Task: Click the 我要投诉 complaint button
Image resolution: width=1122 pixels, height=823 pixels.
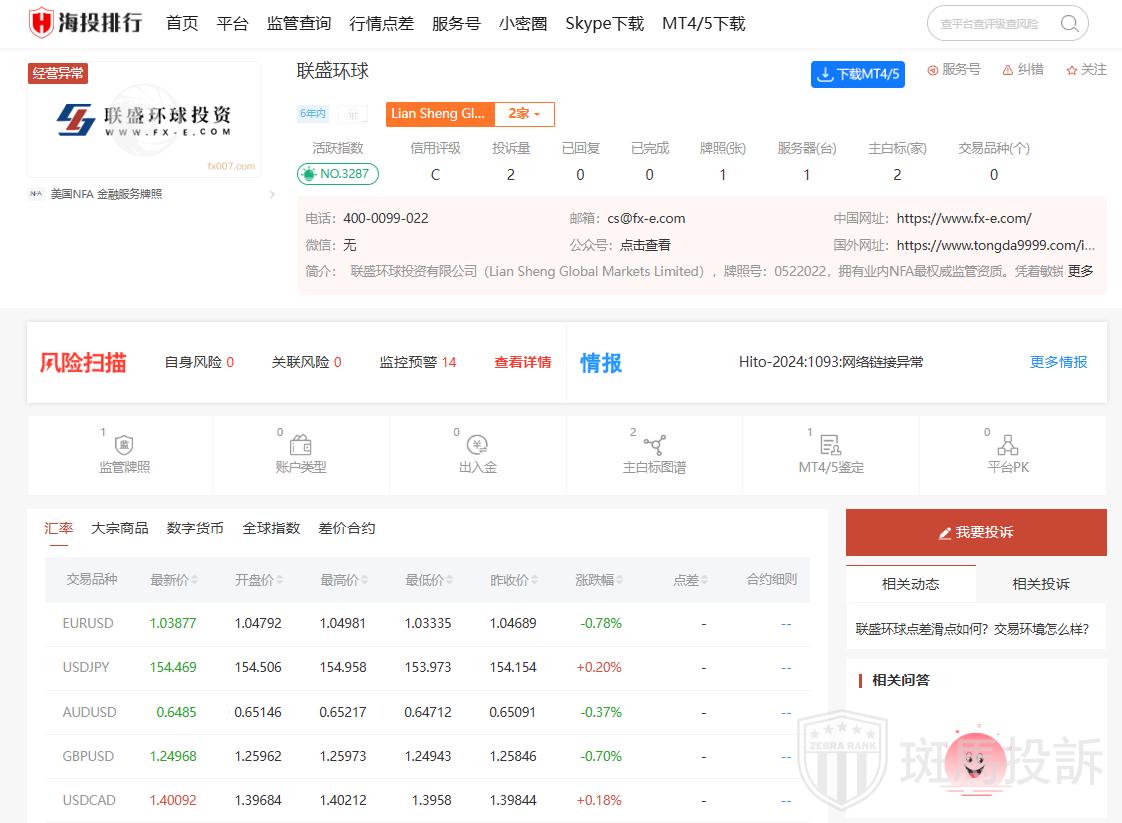Action: 976,533
